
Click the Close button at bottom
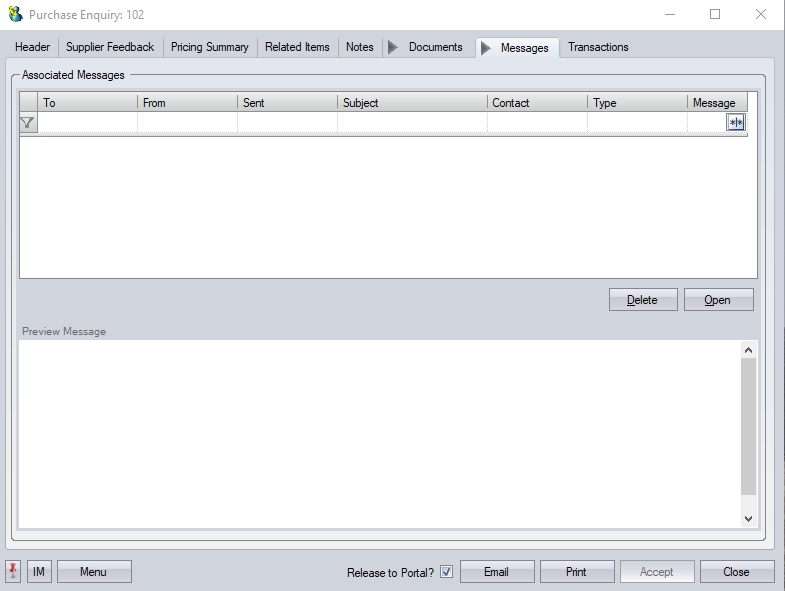737,571
